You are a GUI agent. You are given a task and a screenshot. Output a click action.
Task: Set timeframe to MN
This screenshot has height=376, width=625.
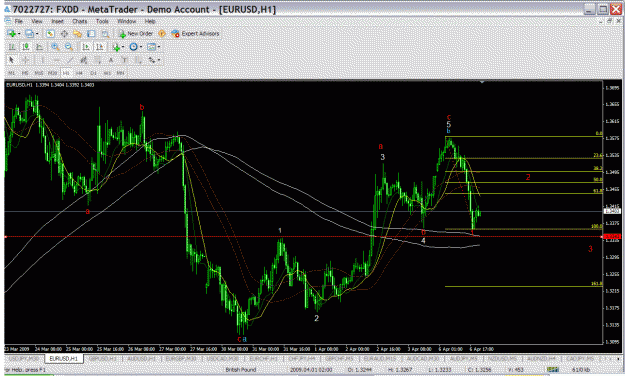(120, 73)
